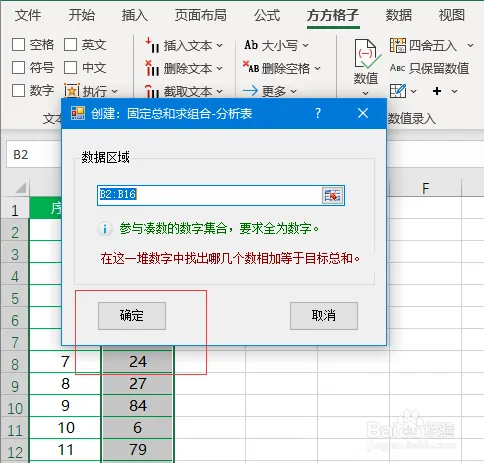Click the 截取文本 icon
The width and height of the screenshot is (484, 463).
click(152, 91)
